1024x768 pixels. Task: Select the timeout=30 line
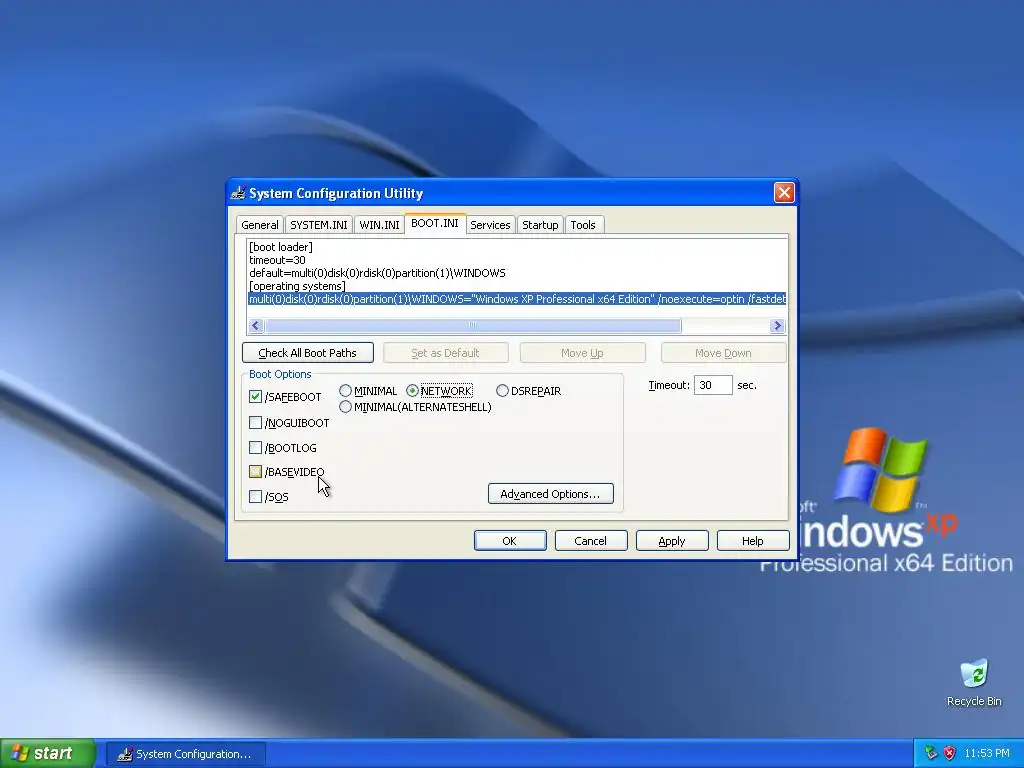pyautogui.click(x=277, y=260)
